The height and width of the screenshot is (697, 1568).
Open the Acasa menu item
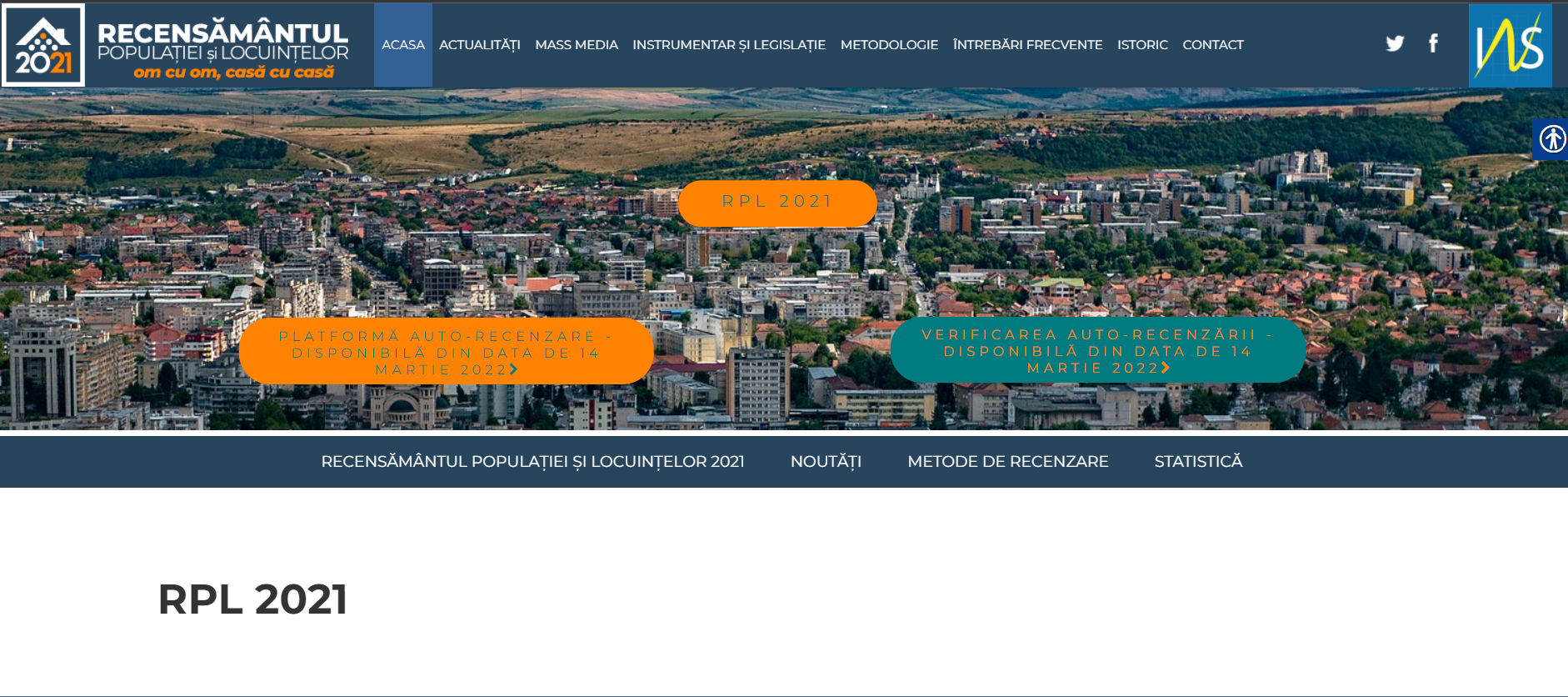[x=403, y=45]
